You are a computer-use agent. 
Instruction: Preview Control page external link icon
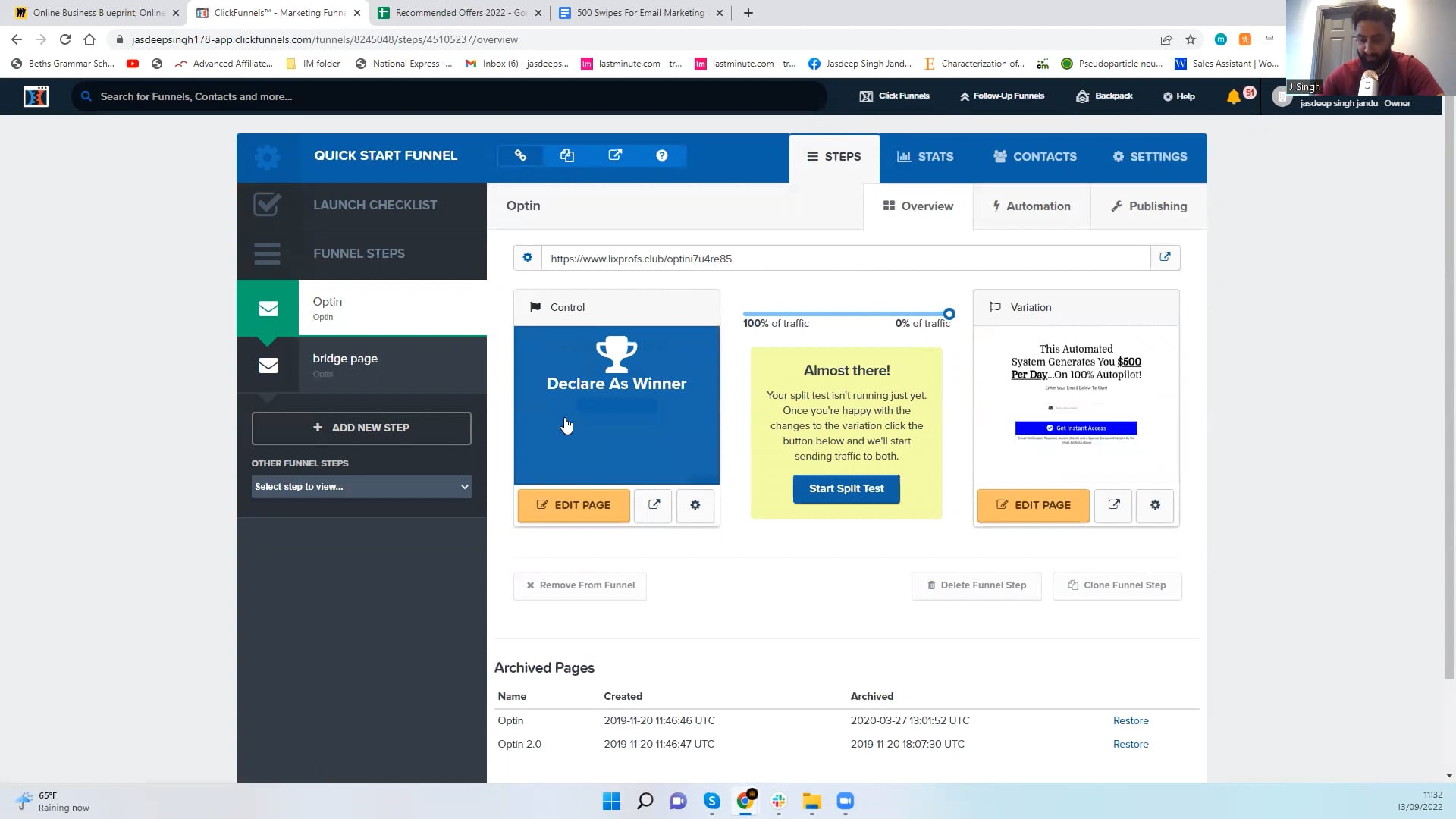pos(654,505)
